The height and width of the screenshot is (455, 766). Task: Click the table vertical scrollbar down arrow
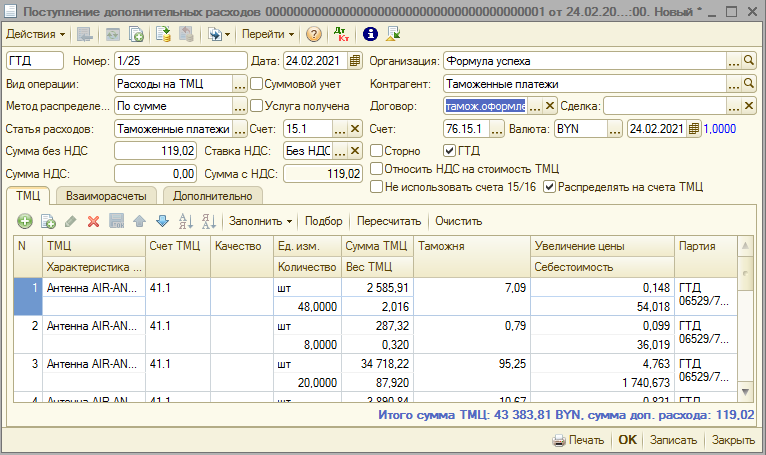pos(745,390)
